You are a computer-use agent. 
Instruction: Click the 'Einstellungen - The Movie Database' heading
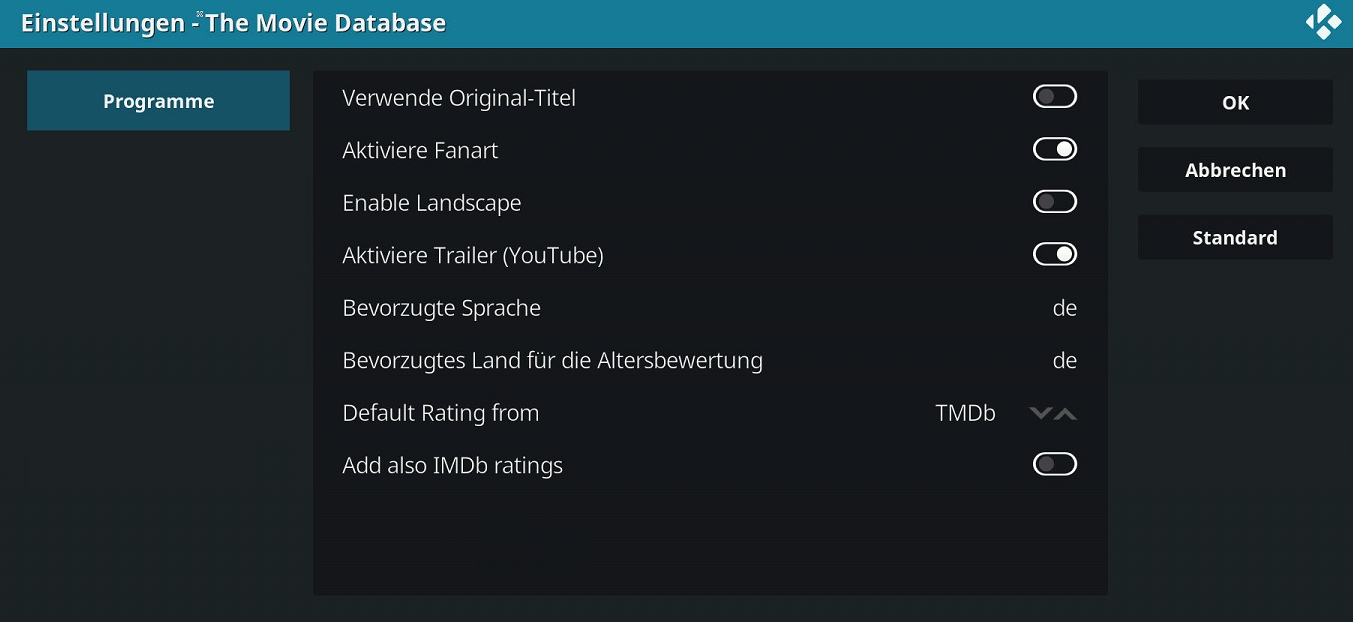coord(233,23)
